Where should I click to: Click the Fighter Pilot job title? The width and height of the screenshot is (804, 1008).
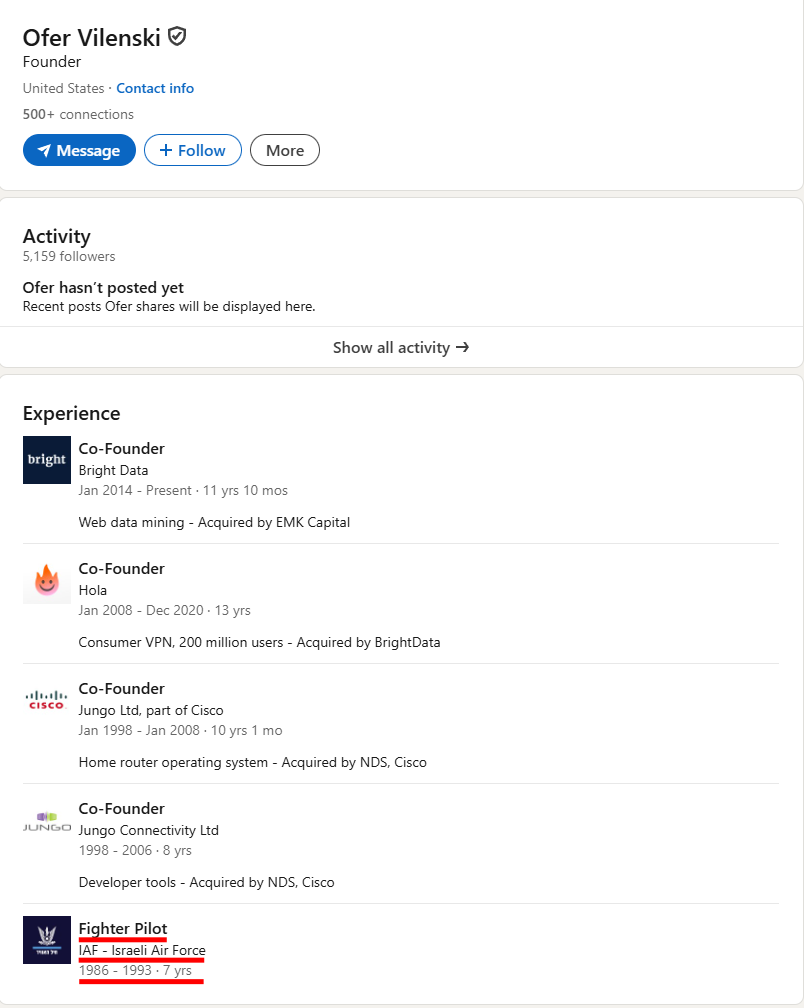pos(123,928)
